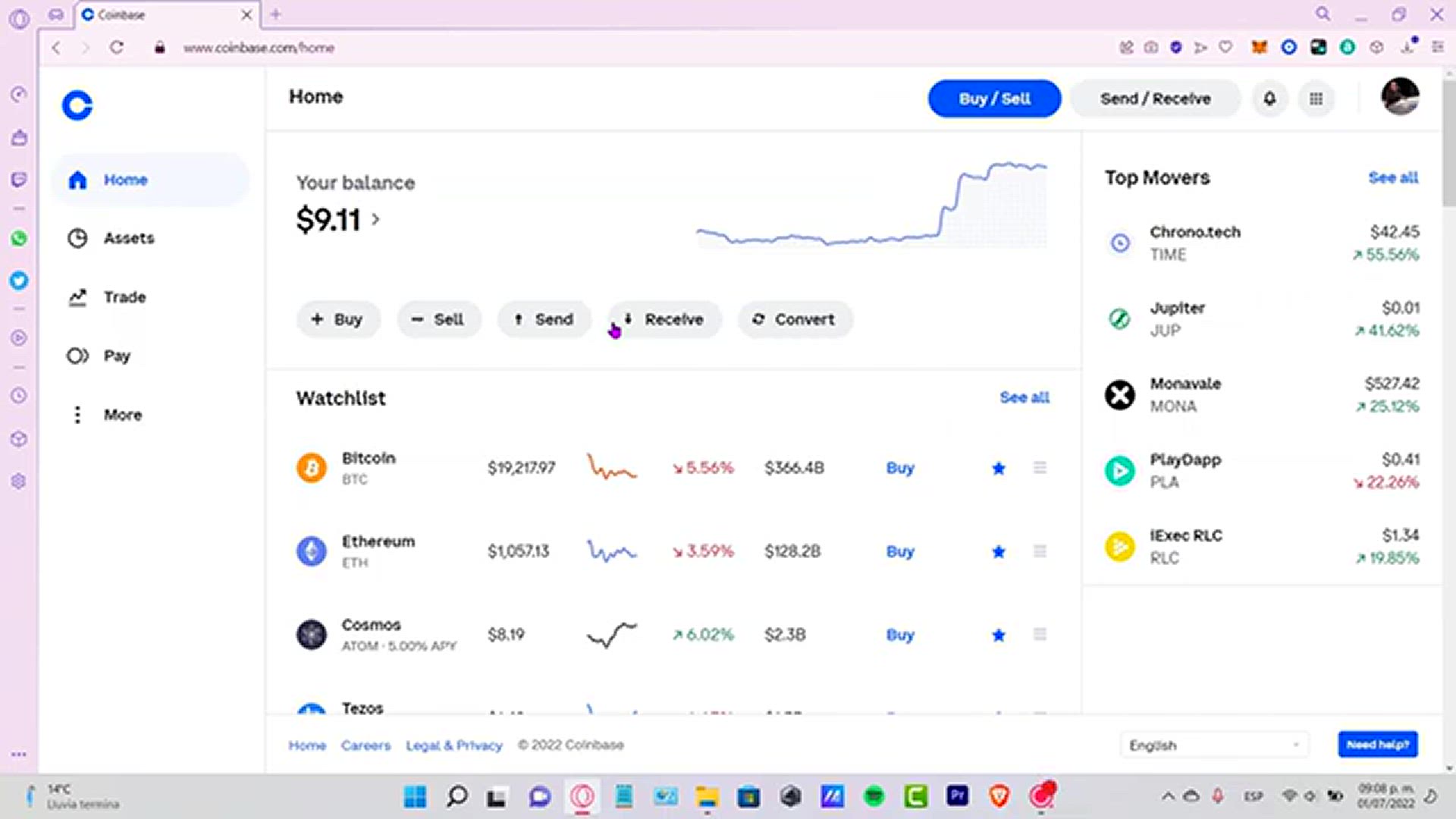Open a new browser tab
Viewport: 1456px width, 819px height.
click(275, 14)
